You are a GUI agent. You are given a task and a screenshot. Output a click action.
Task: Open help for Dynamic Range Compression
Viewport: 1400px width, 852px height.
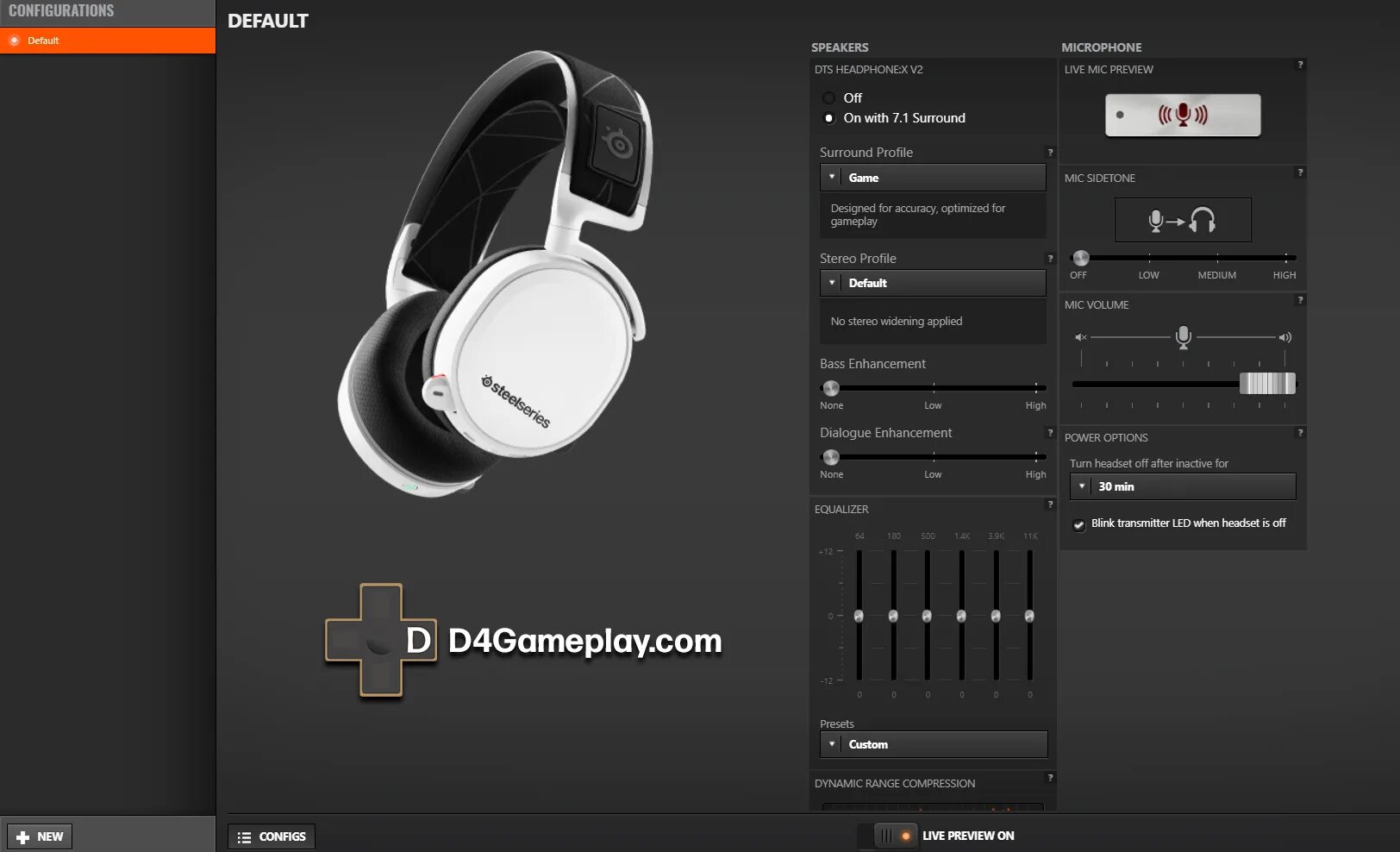tap(1050, 778)
